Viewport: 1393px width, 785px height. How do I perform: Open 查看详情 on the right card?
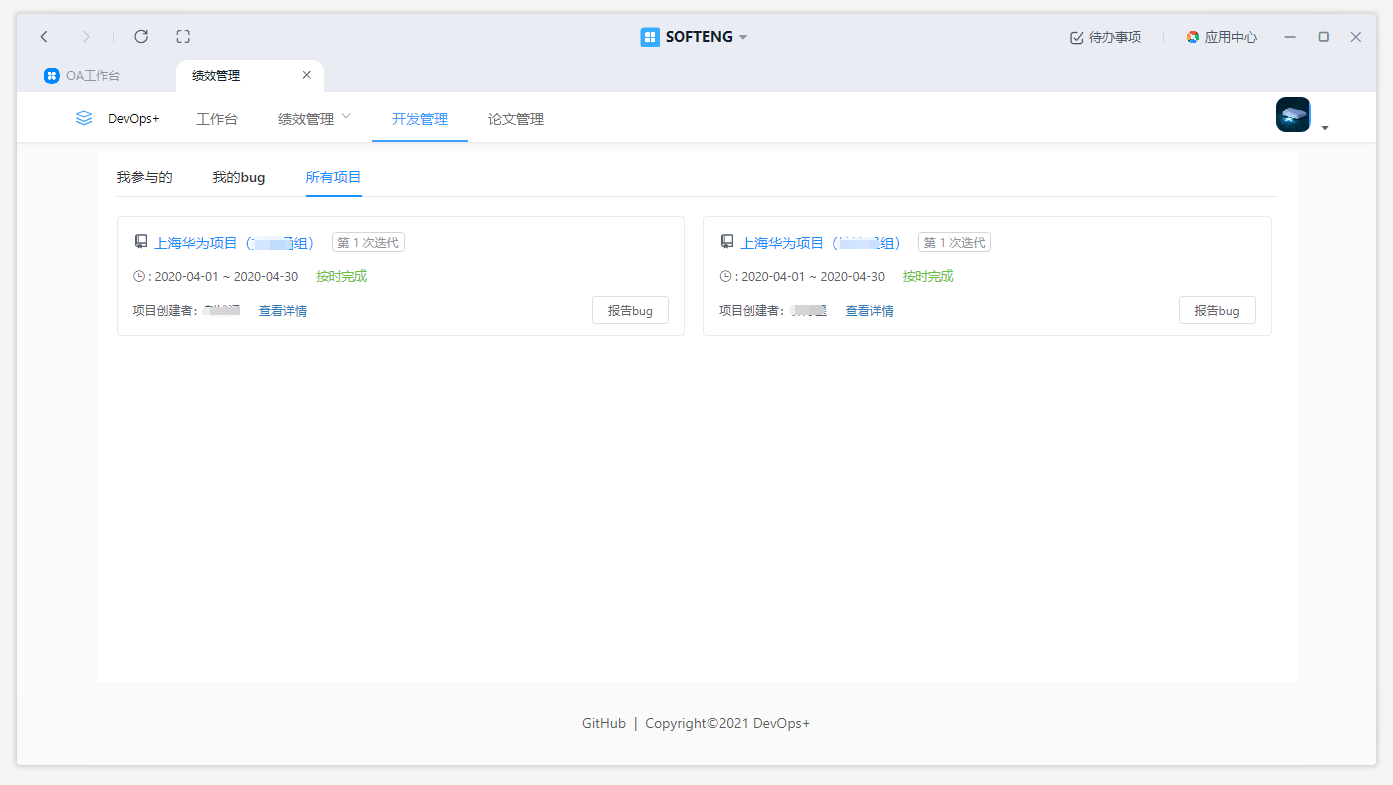pos(869,311)
